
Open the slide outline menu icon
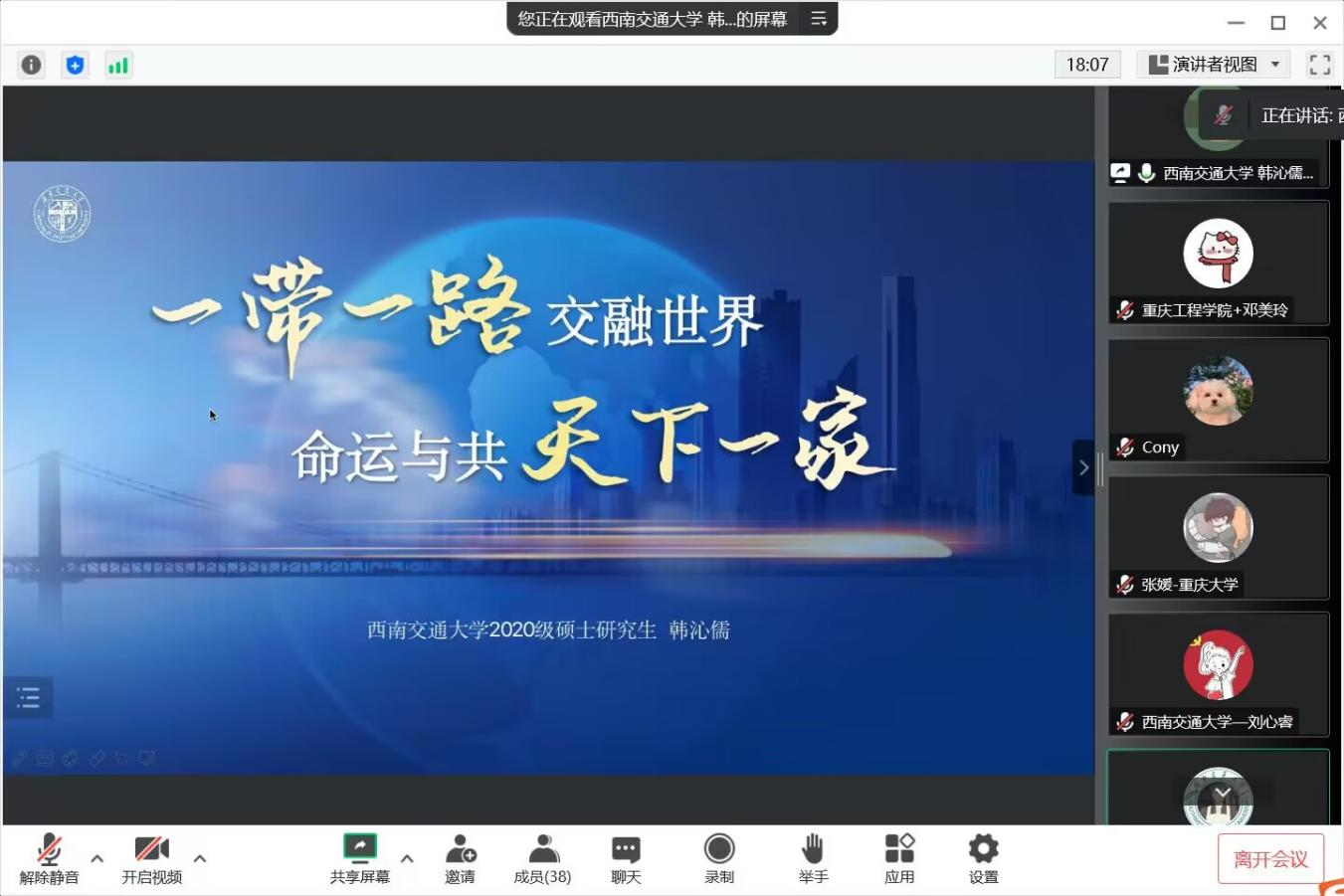pyautogui.click(x=28, y=698)
